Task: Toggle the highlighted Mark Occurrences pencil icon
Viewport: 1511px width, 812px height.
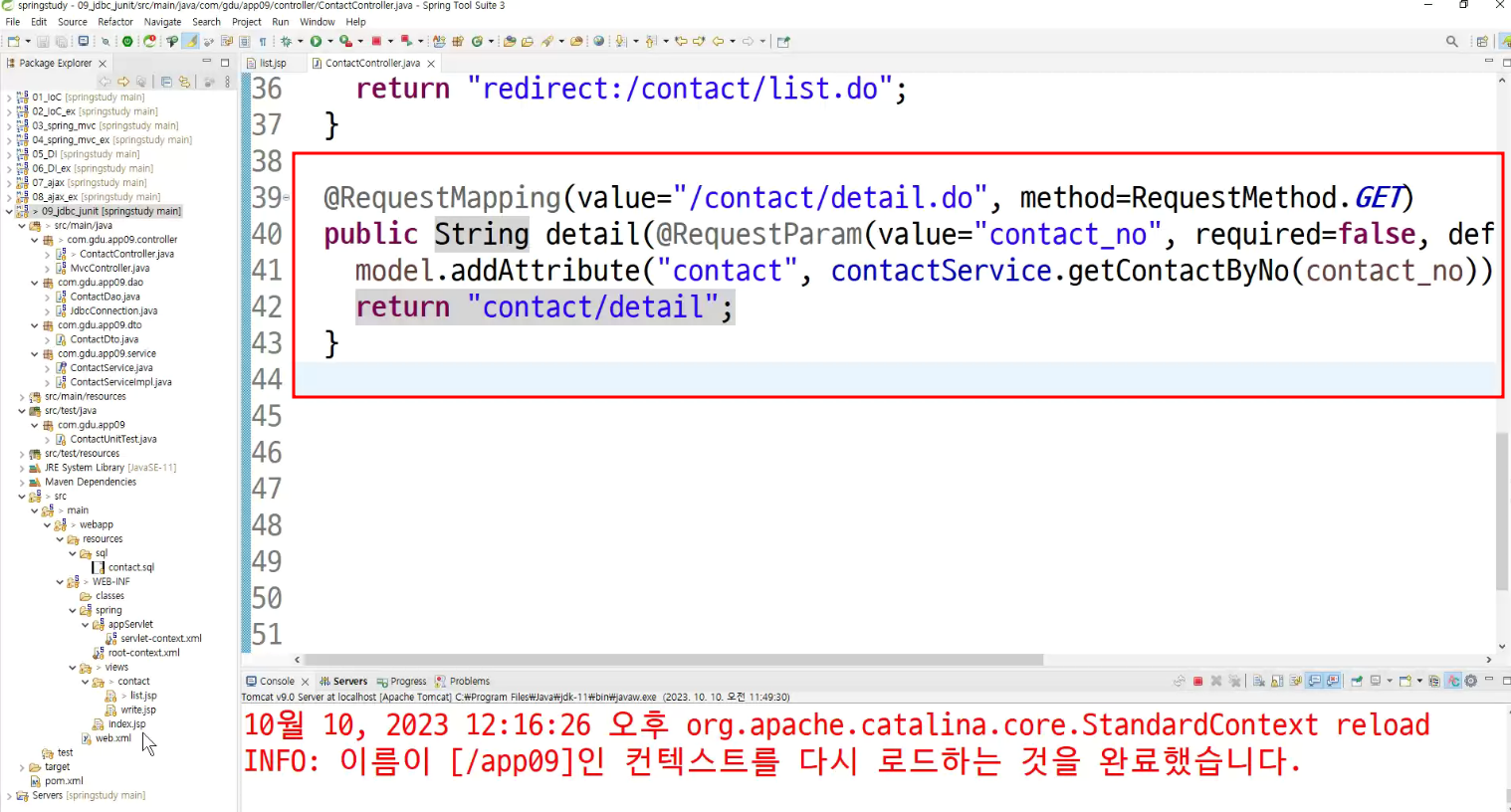Action: pyautogui.click(x=190, y=41)
